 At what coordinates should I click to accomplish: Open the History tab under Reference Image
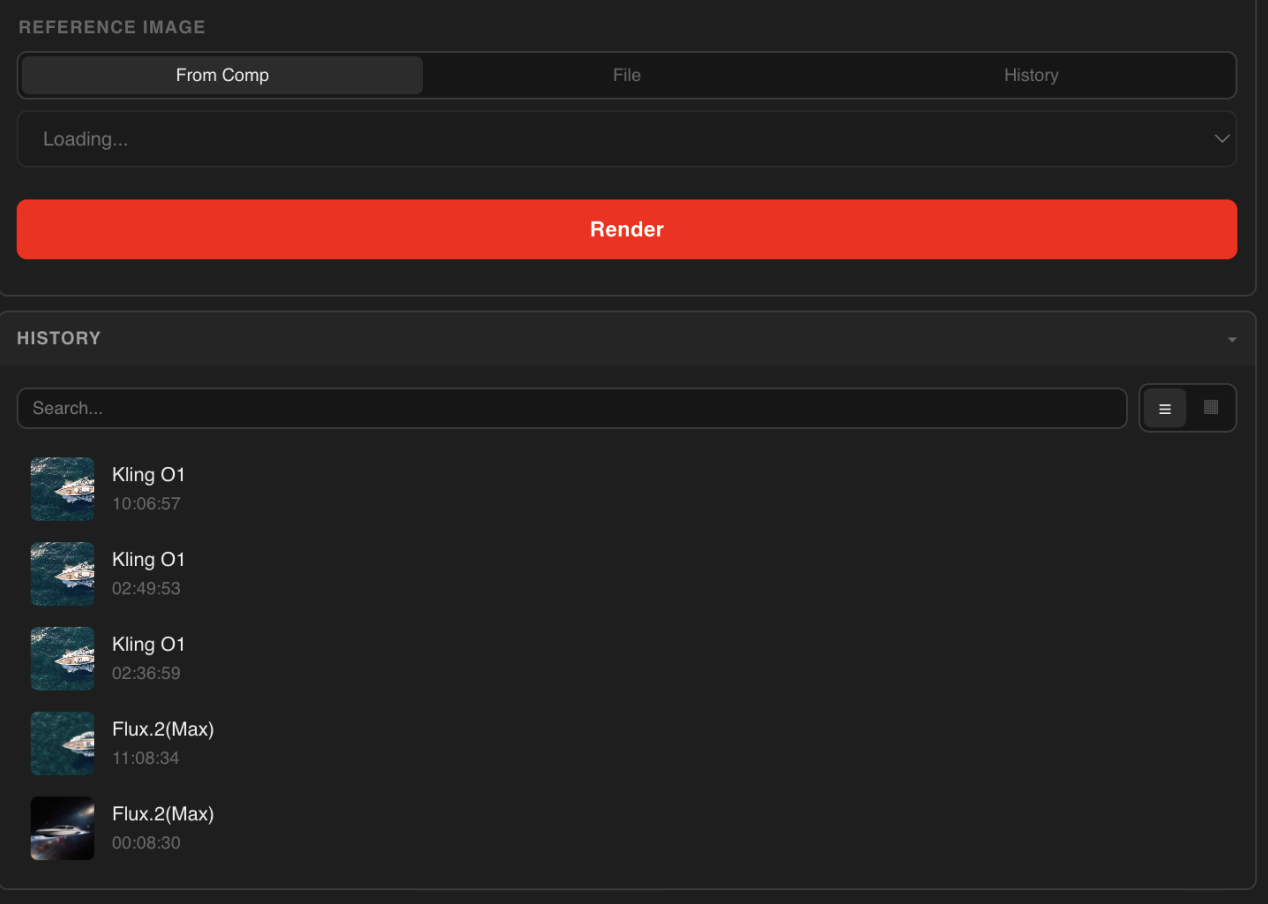[1030, 75]
